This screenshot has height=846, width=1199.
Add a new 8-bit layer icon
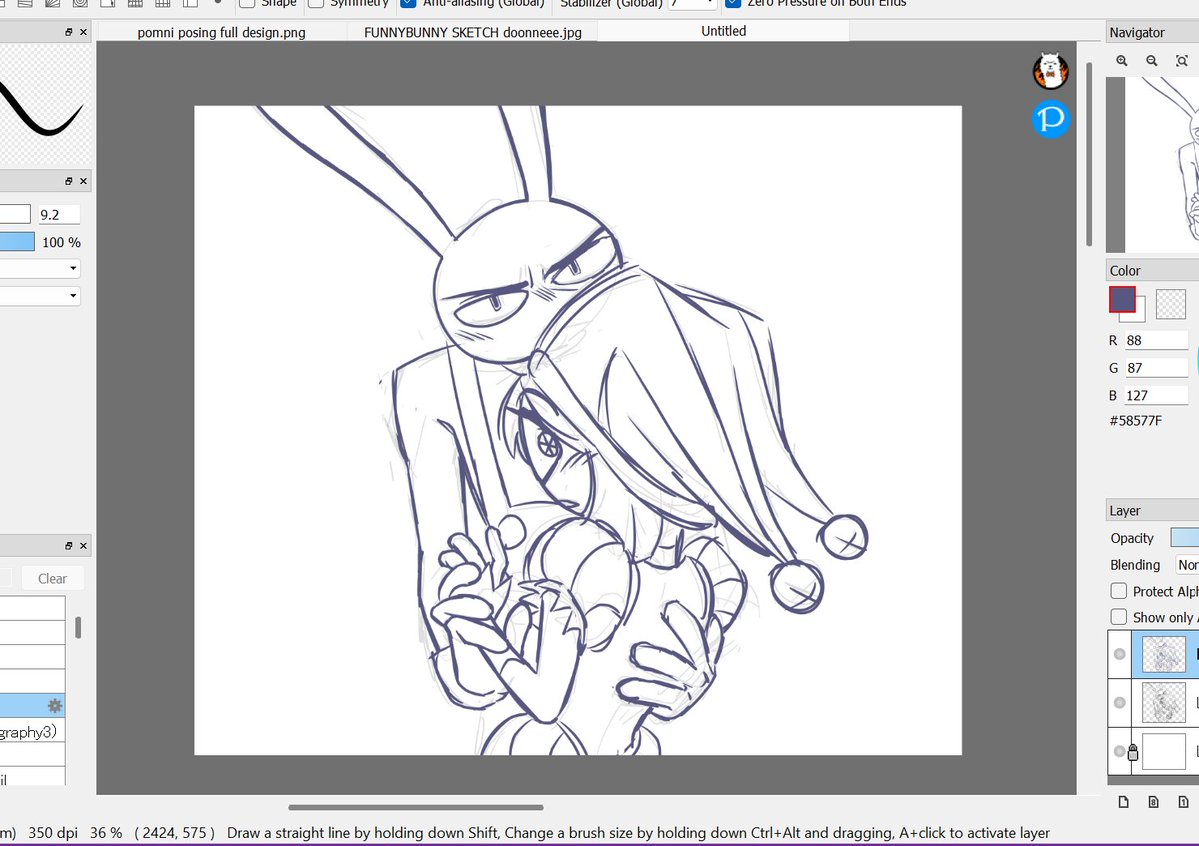(x=1153, y=802)
